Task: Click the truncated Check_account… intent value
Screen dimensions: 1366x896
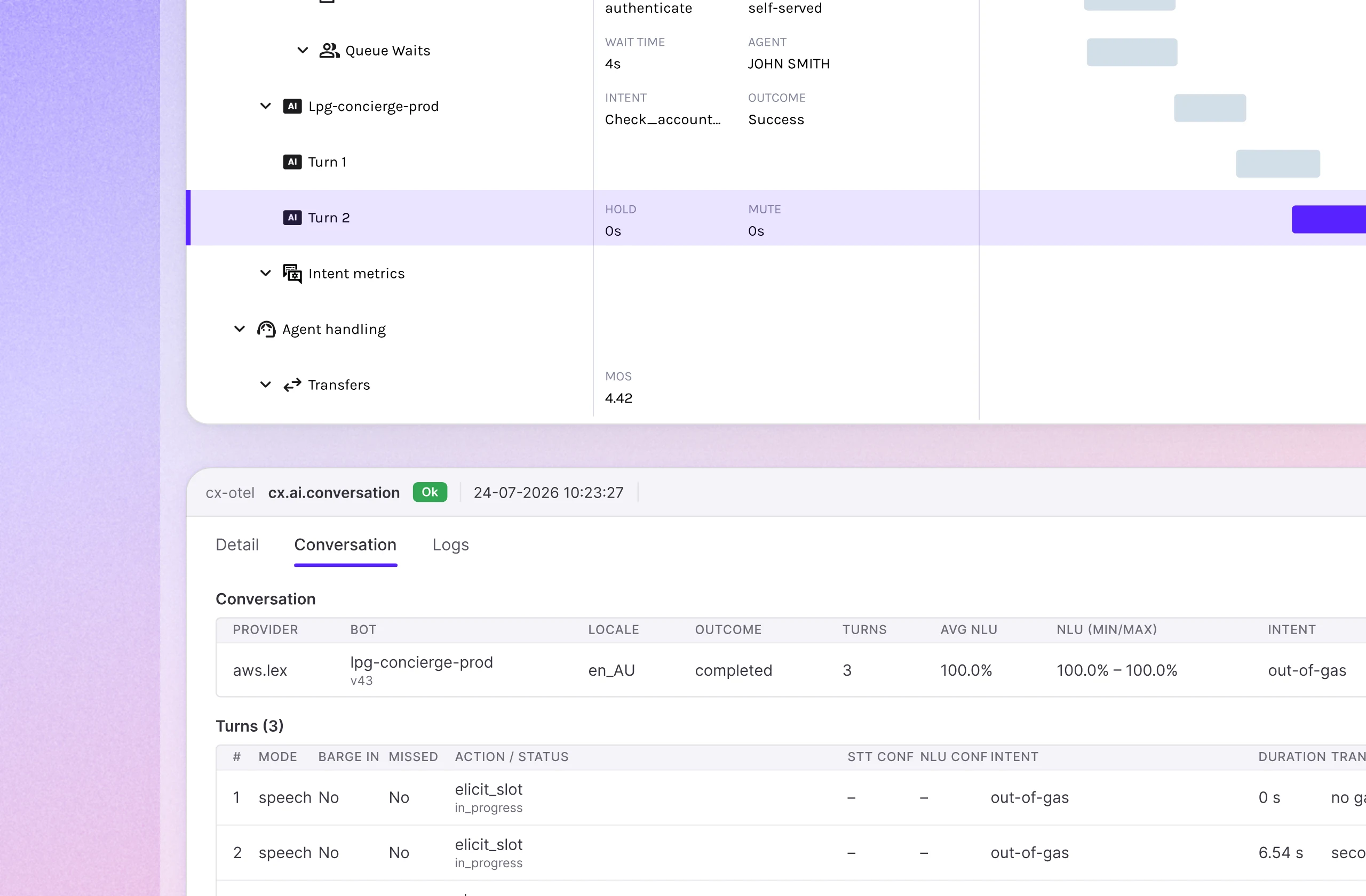Action: tap(662, 119)
